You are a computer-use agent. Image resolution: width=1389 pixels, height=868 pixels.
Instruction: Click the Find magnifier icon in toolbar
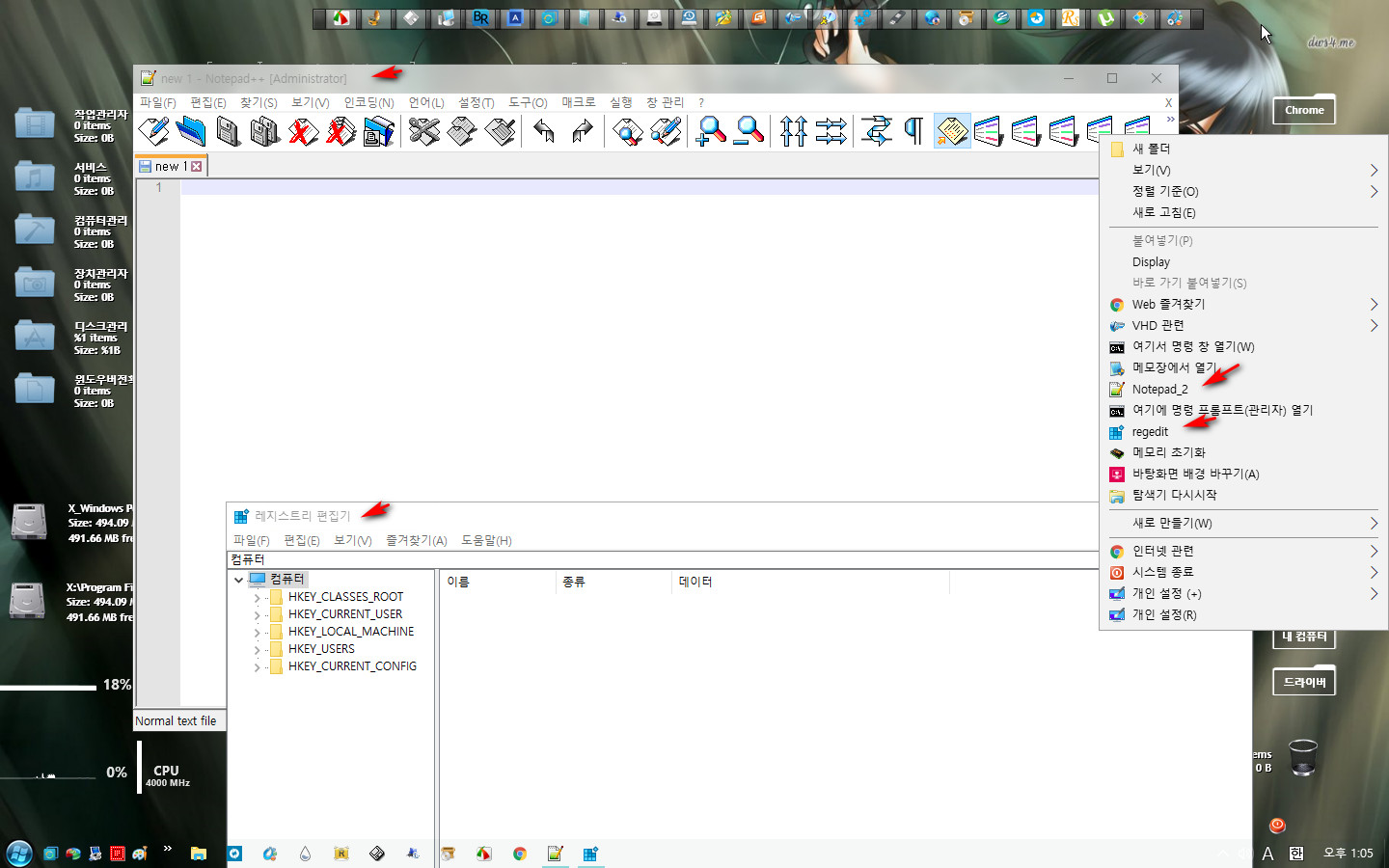tap(628, 131)
